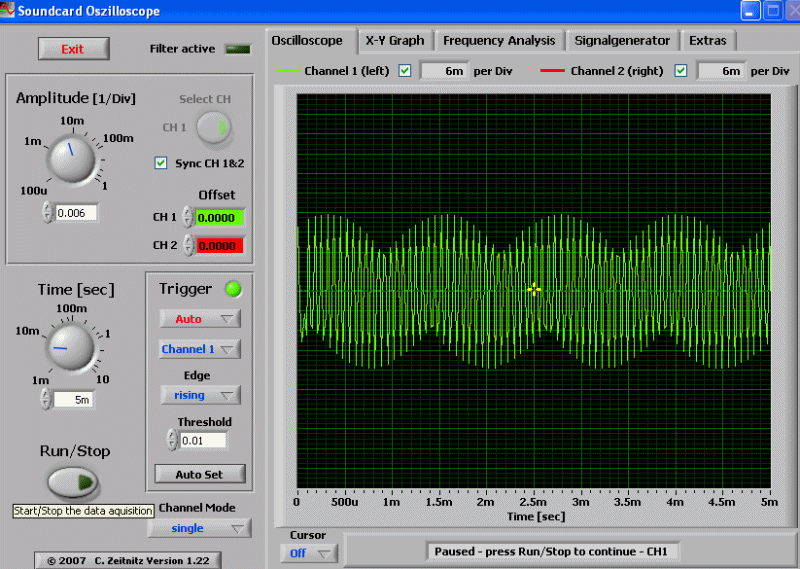The height and width of the screenshot is (569, 800).
Task: Toggle the Channel 1 (left) checkbox
Action: pos(405,70)
